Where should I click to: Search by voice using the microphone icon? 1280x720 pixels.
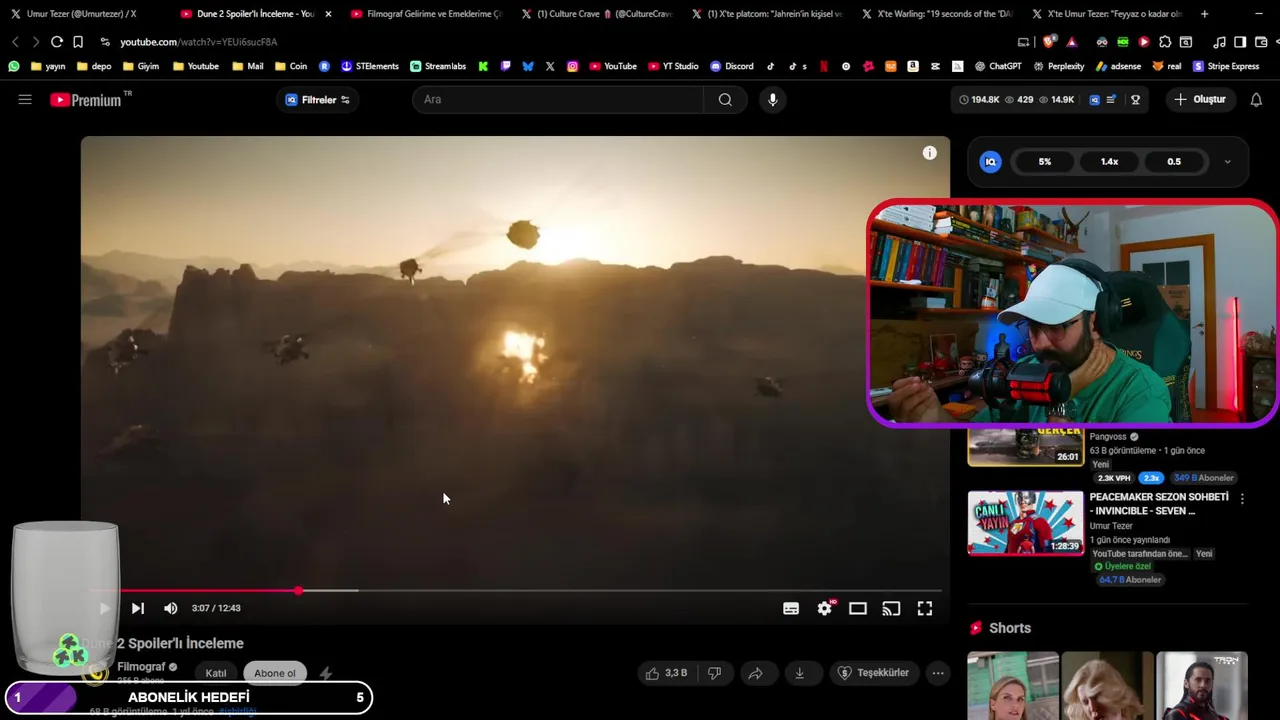(x=772, y=99)
